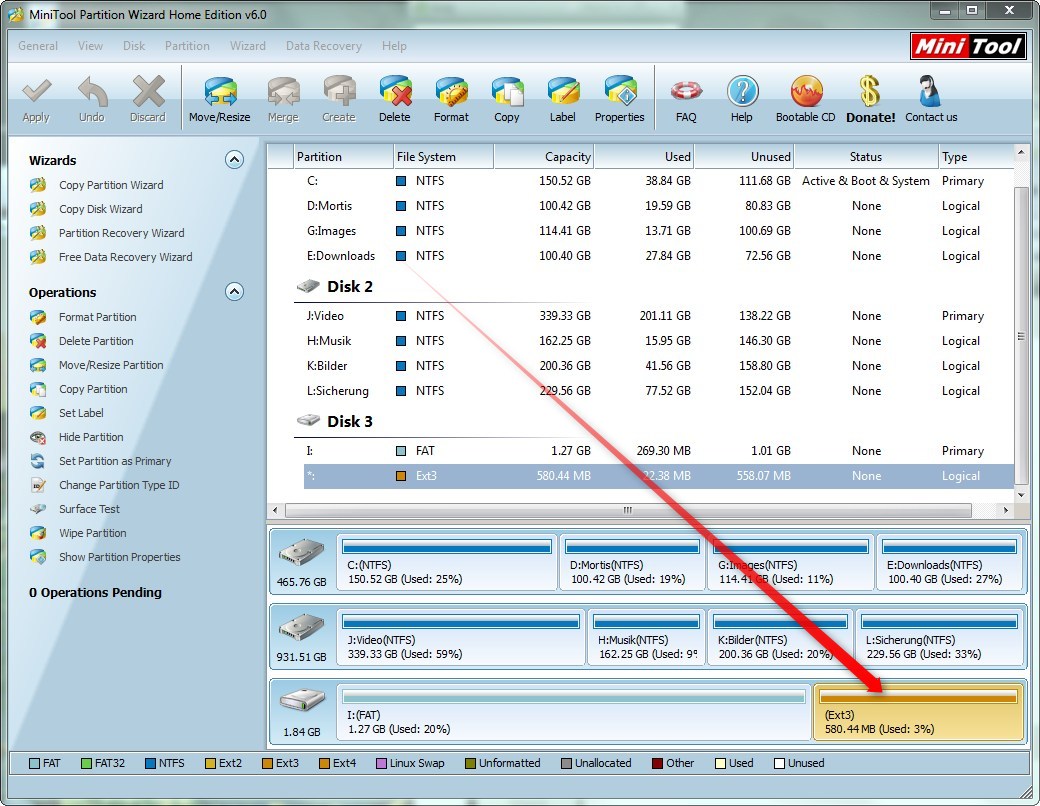This screenshot has height=806, width=1040.
Task: Click the Label toolbar icon
Action: (x=562, y=100)
